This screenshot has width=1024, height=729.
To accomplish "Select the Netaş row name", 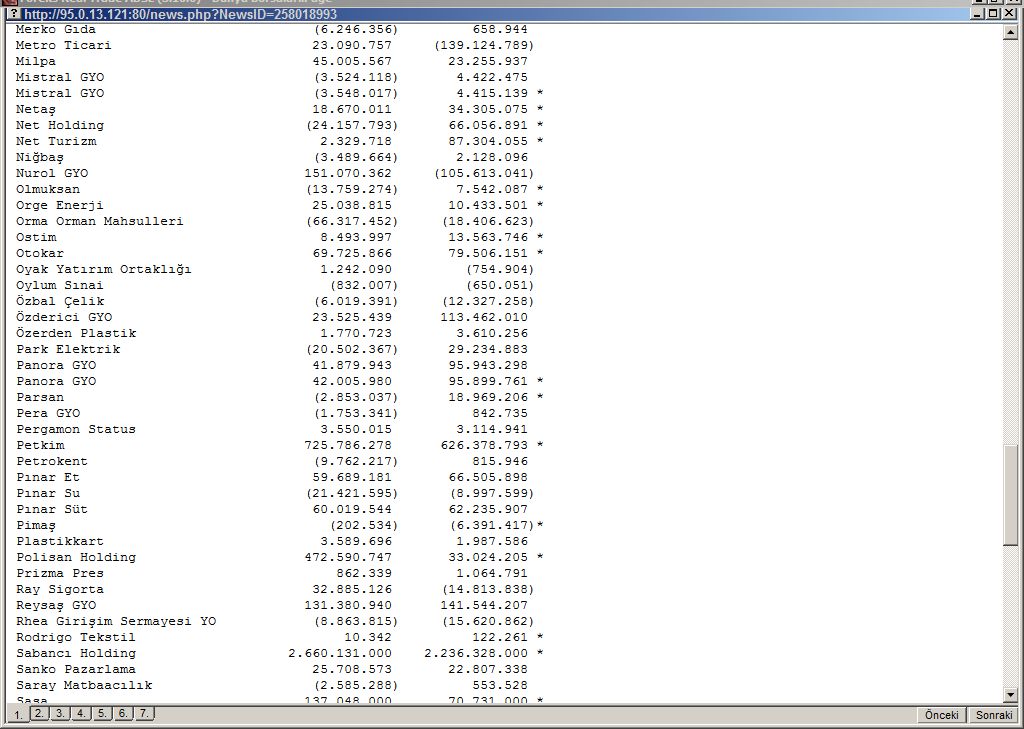I will click(36, 109).
